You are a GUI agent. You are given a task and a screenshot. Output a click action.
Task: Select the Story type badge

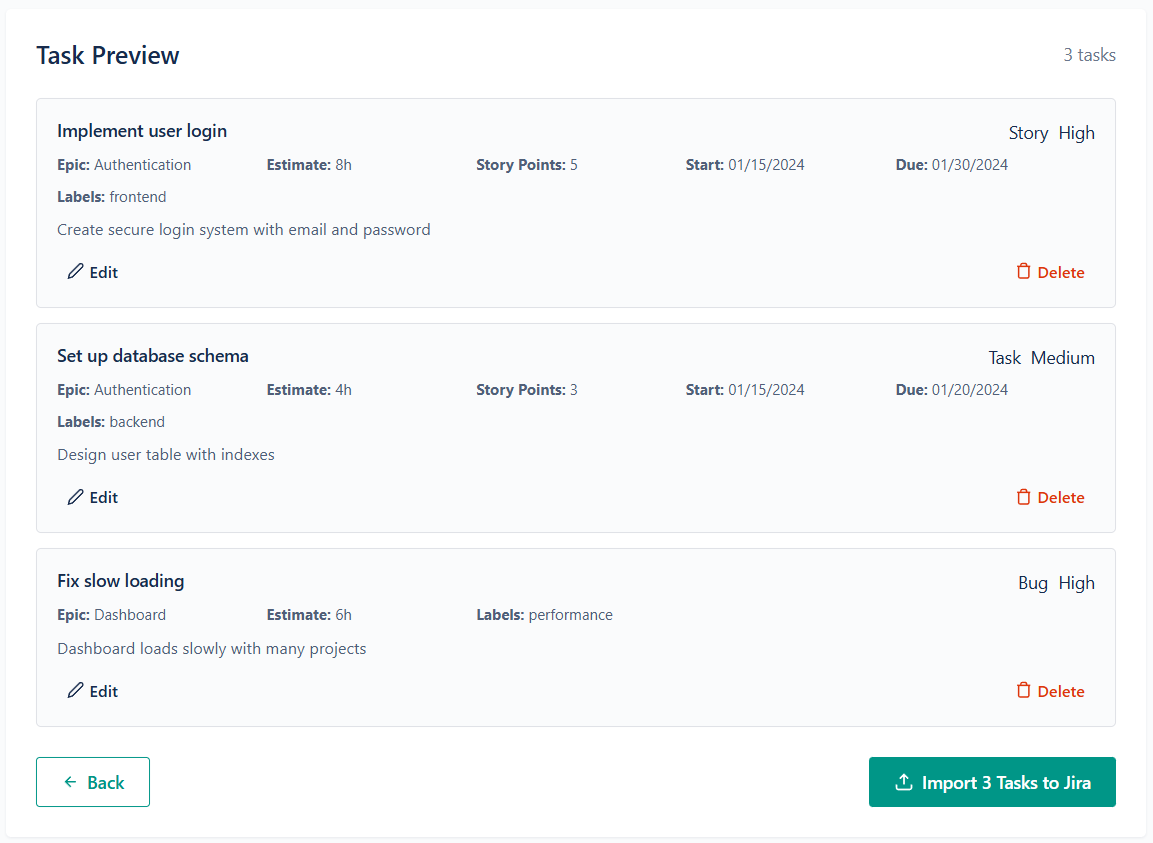[1028, 132]
